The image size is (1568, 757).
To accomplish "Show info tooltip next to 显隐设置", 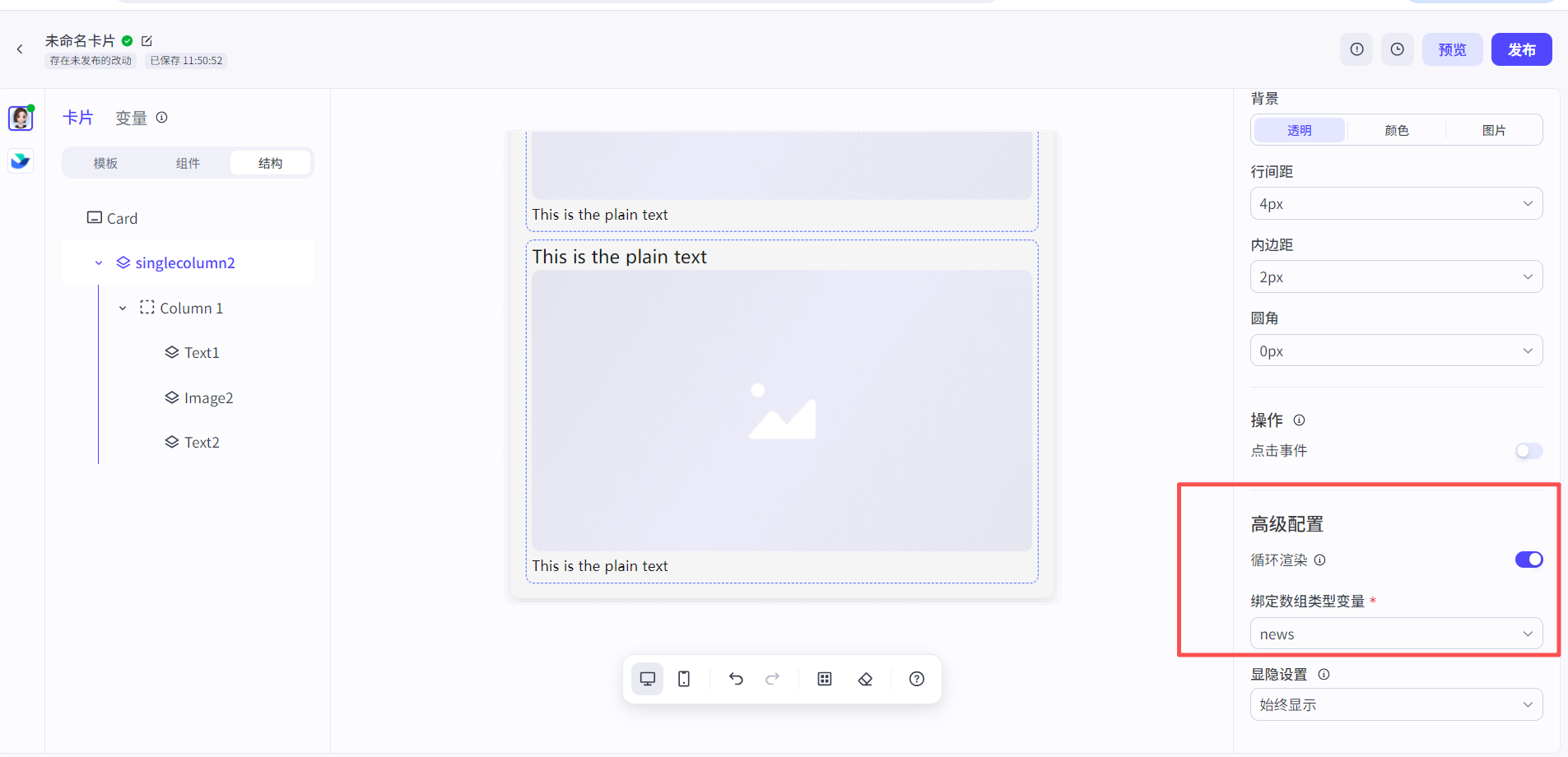I will click(x=1324, y=675).
